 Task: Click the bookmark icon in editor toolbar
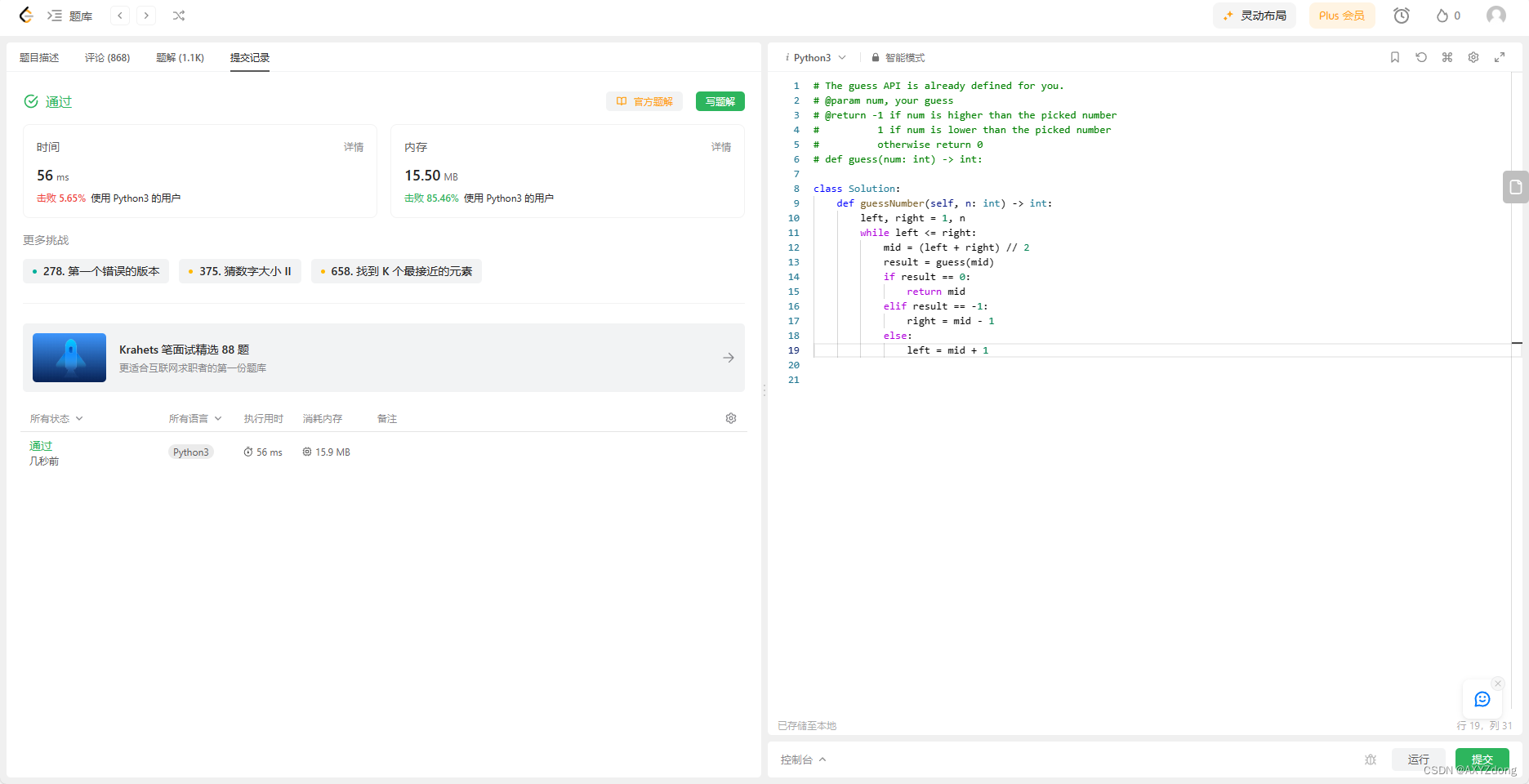click(x=1395, y=57)
